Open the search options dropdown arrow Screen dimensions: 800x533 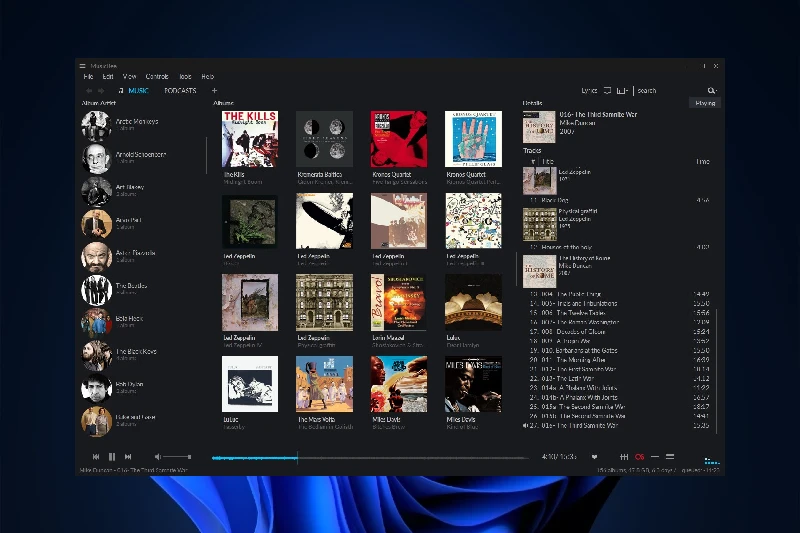coord(716,91)
